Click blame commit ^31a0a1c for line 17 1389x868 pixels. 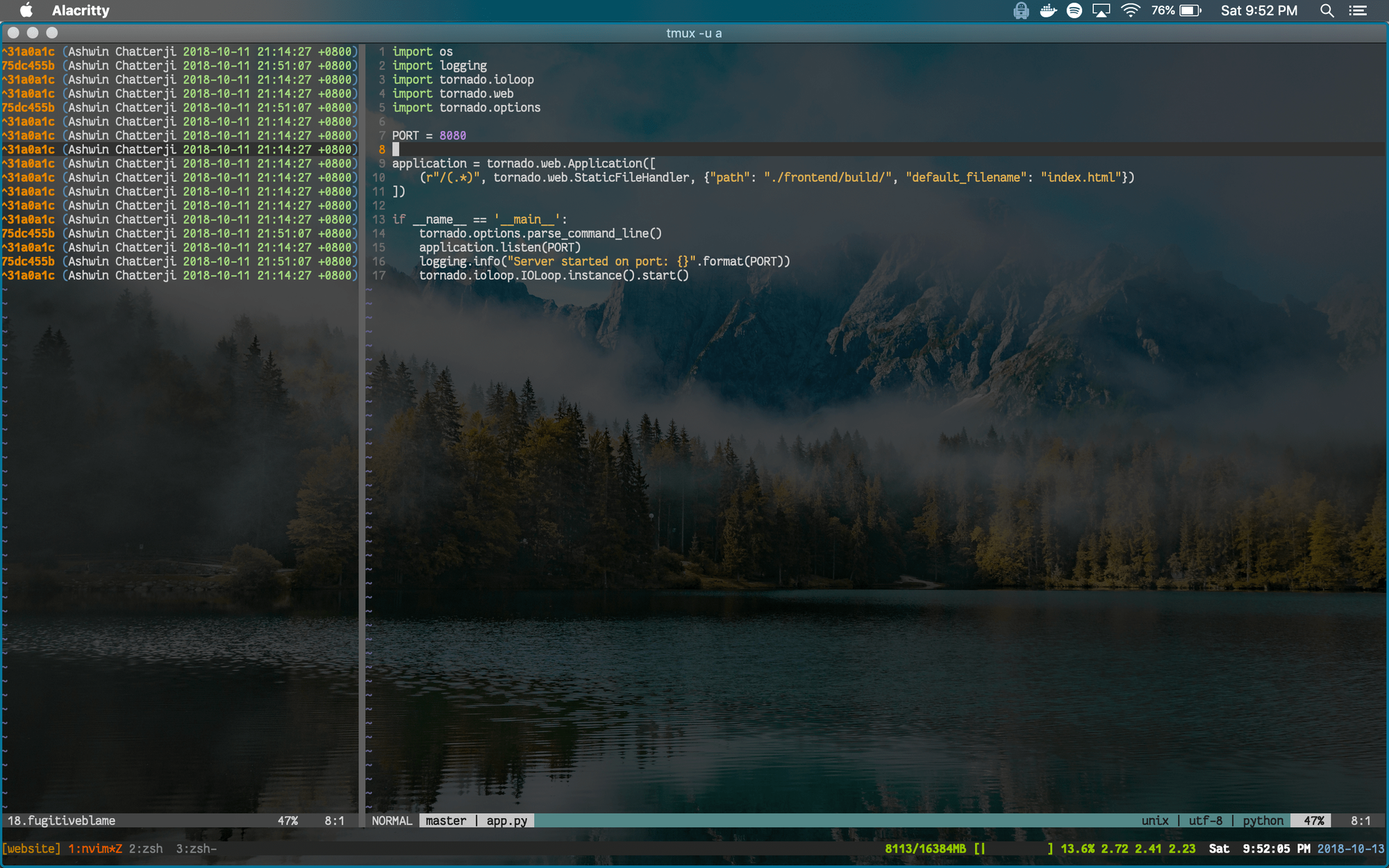point(28,276)
